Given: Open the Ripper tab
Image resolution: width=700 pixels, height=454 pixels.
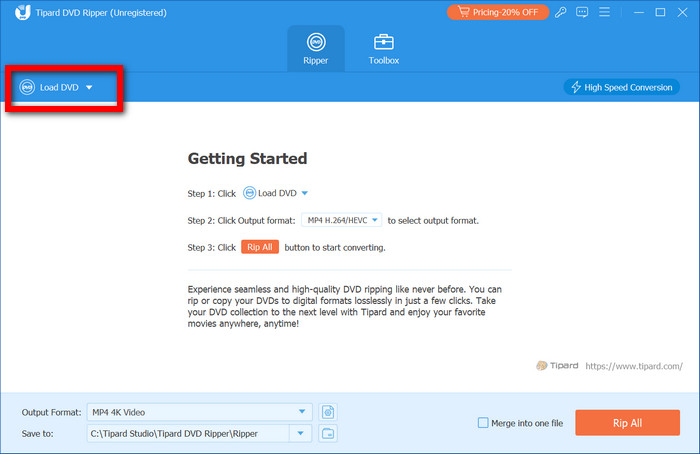Looking at the screenshot, I should coord(316,48).
